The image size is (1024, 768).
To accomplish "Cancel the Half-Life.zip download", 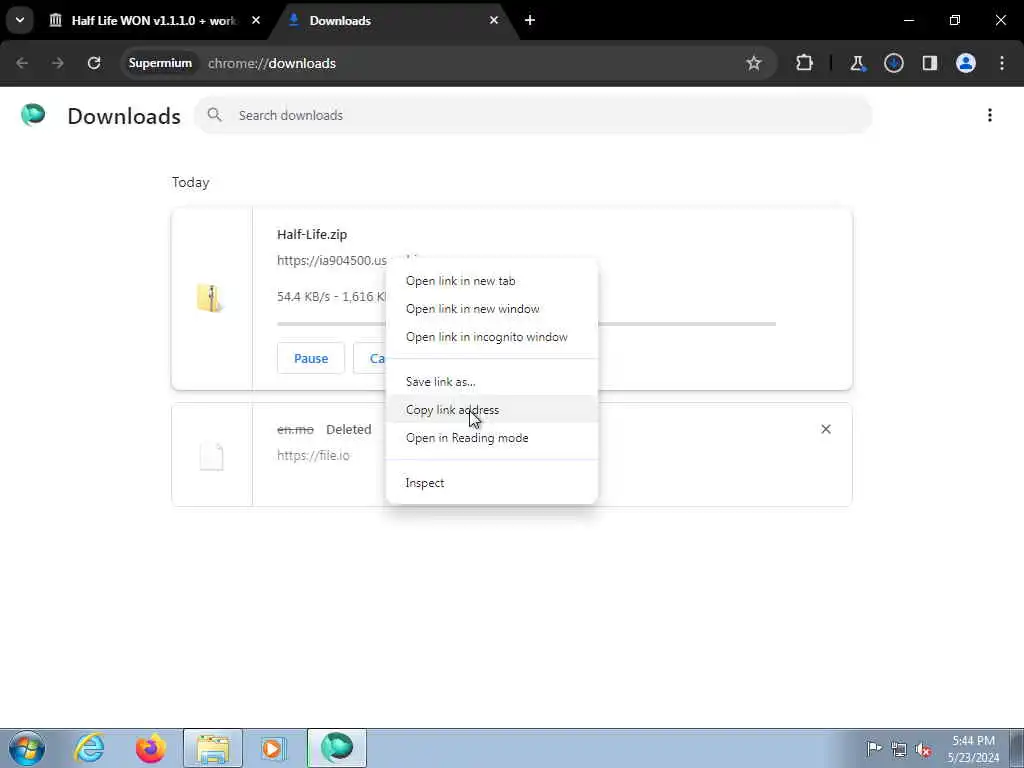I will [370, 359].
